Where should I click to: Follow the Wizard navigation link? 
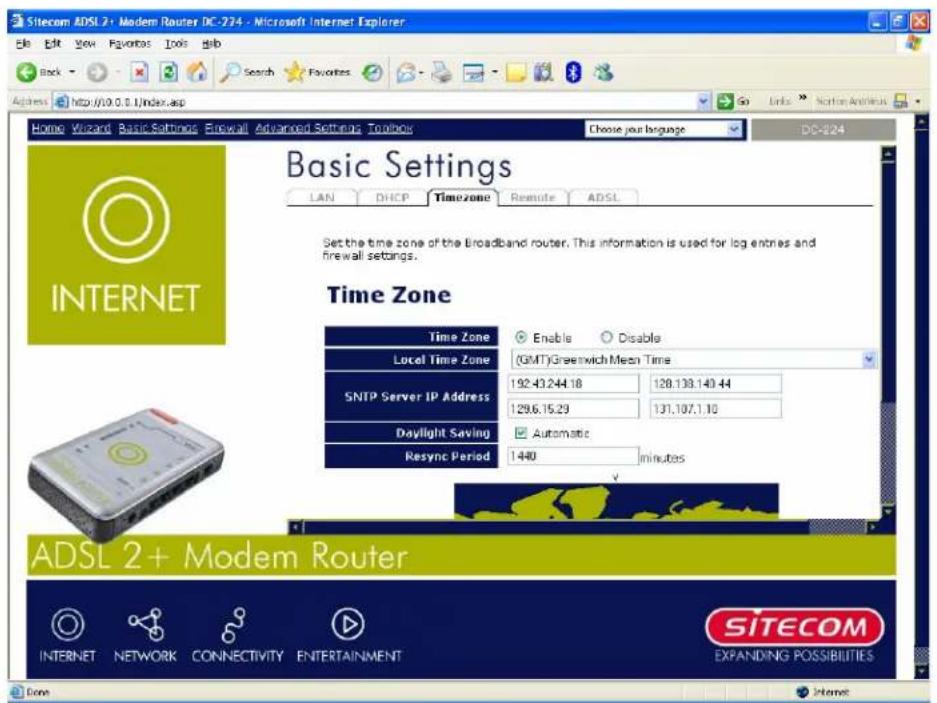pos(91,128)
